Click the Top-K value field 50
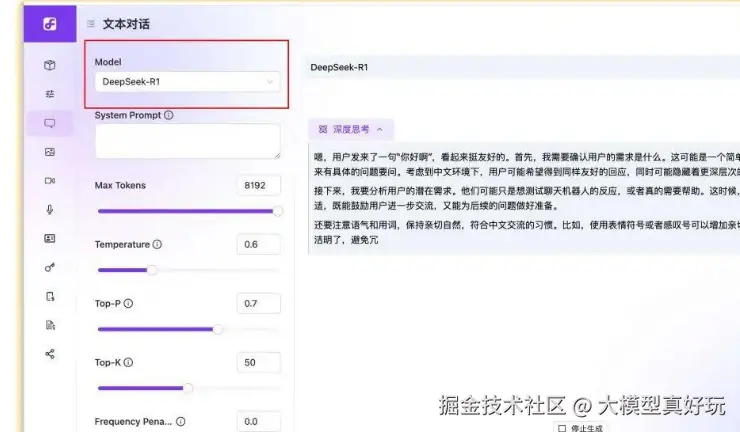Image resolution: width=740 pixels, height=432 pixels. pos(259,362)
